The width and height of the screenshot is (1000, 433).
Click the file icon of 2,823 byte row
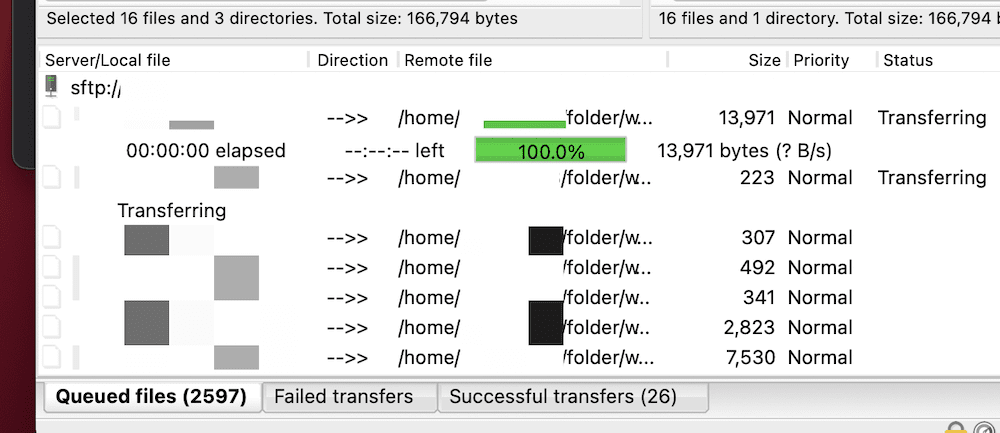pyautogui.click(x=52, y=328)
